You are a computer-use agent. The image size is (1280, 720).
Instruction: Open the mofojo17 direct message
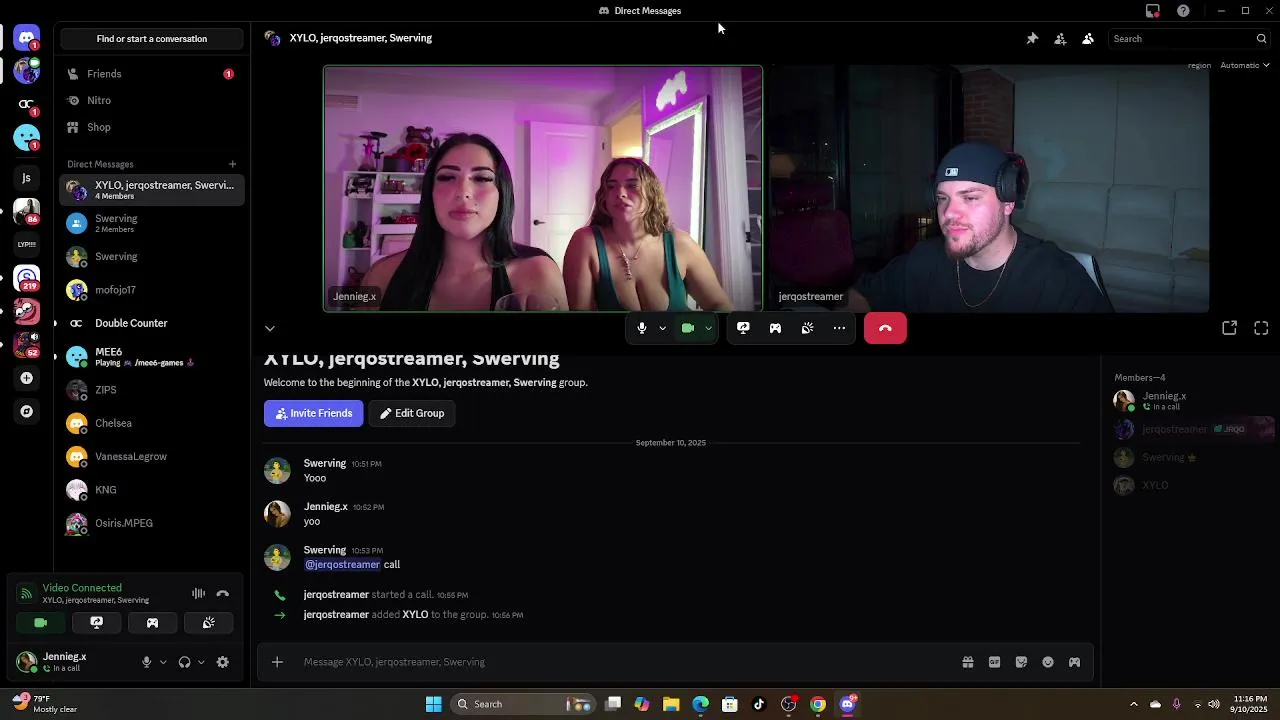point(151,290)
